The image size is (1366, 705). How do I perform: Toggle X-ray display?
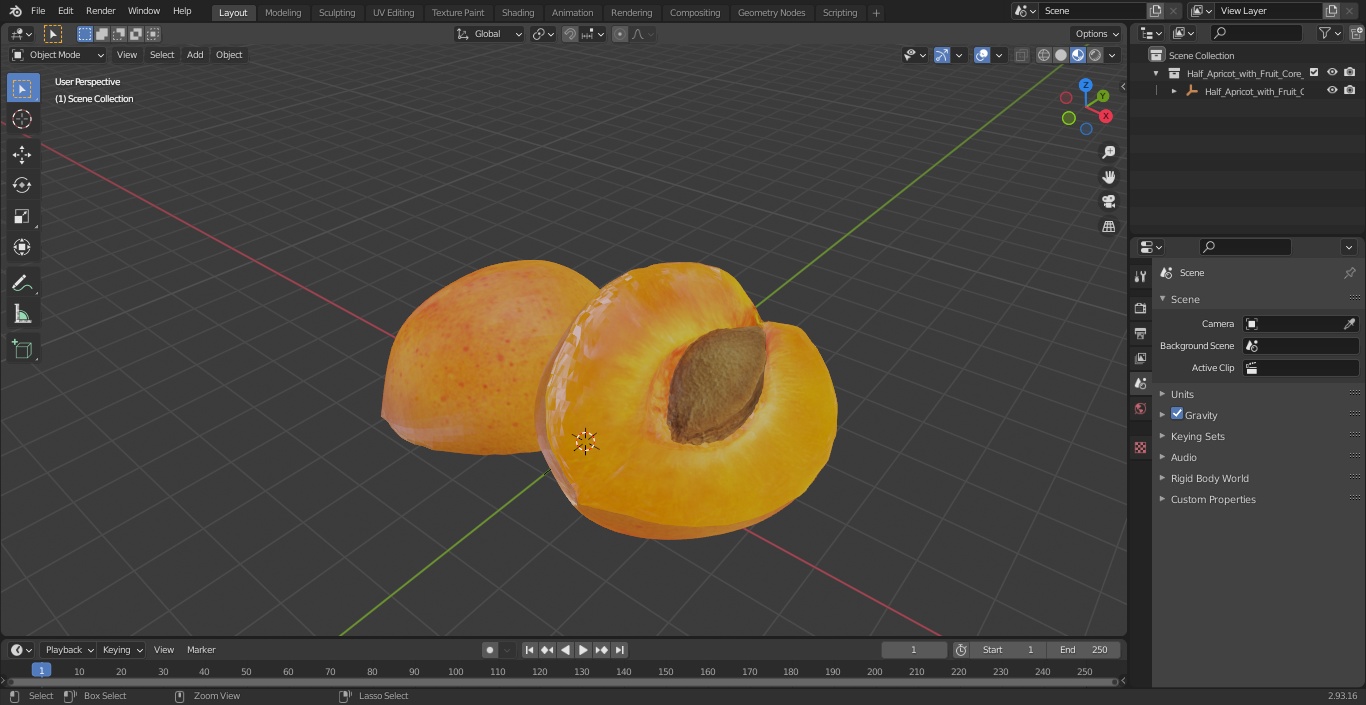(1021, 55)
